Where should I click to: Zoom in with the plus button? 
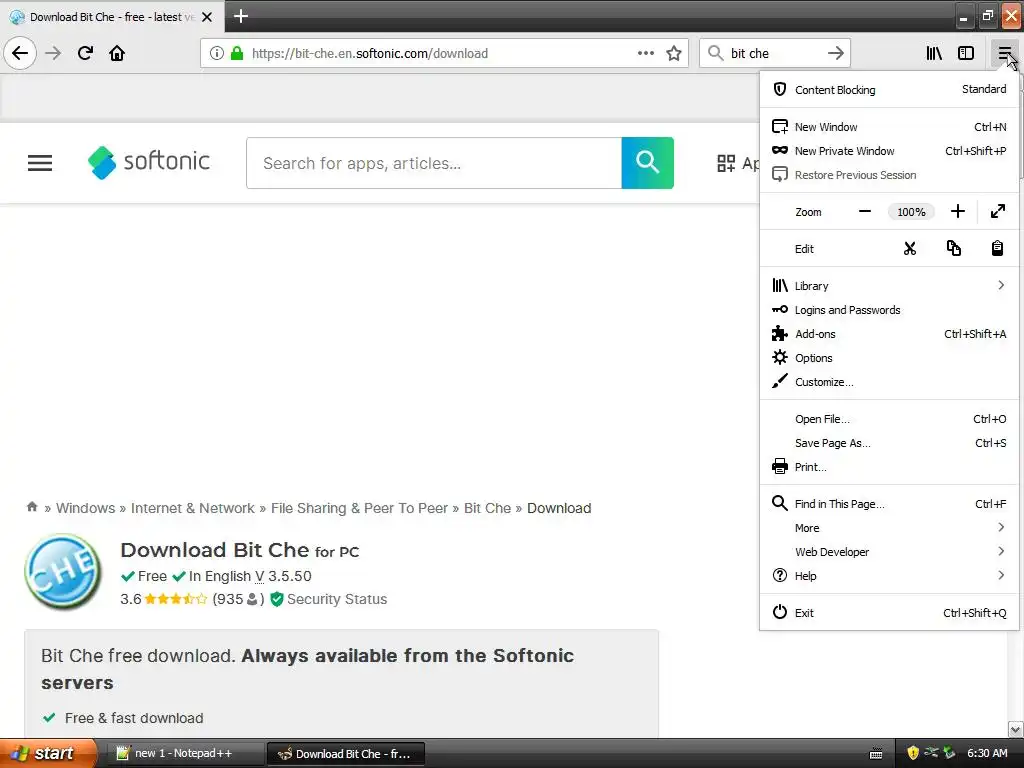tap(957, 212)
